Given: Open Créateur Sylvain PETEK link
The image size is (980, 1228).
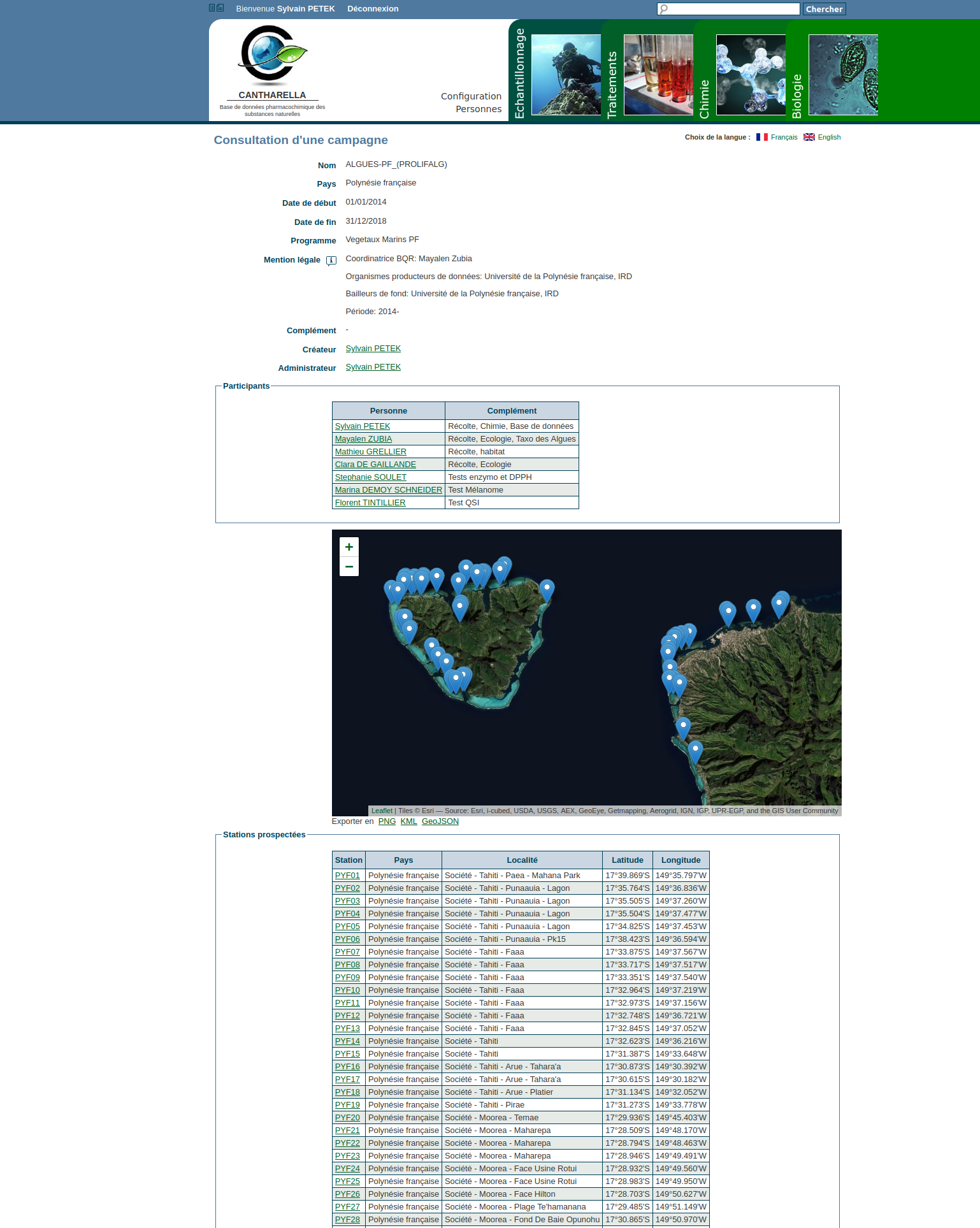Looking at the screenshot, I should pos(373,349).
